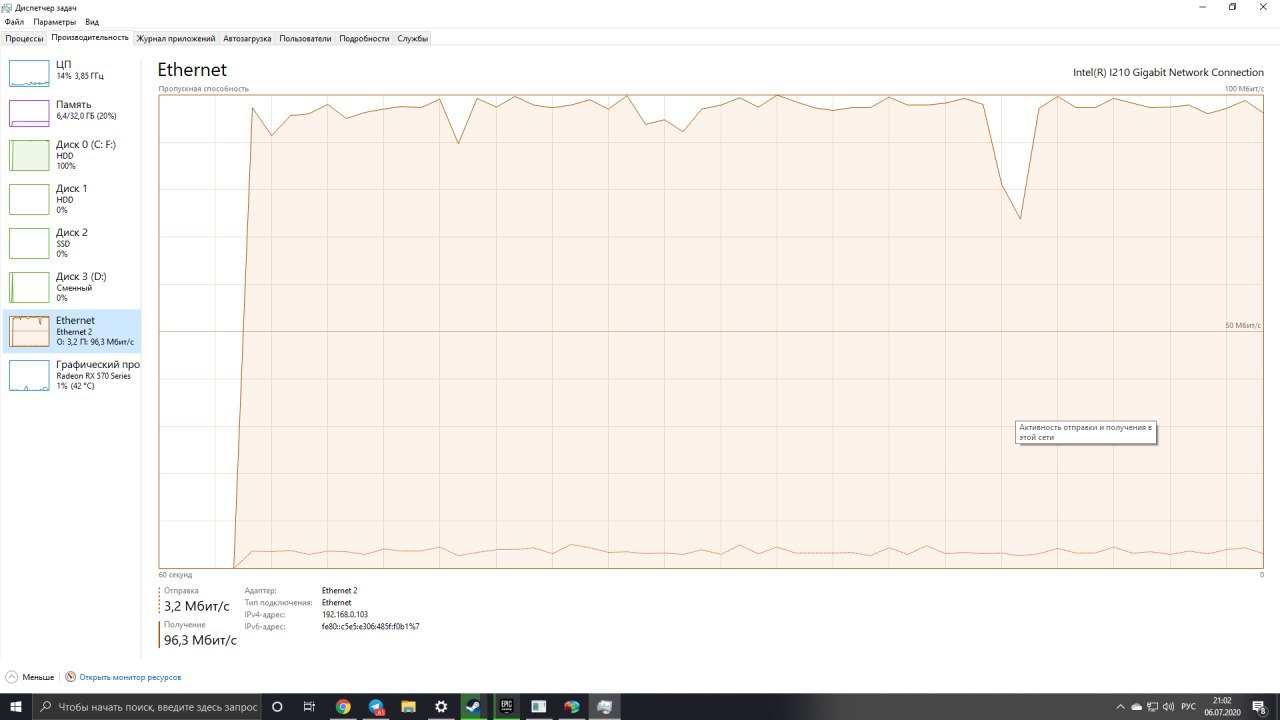Click the IPv6 address value
This screenshot has height=720, width=1280.
click(370, 627)
